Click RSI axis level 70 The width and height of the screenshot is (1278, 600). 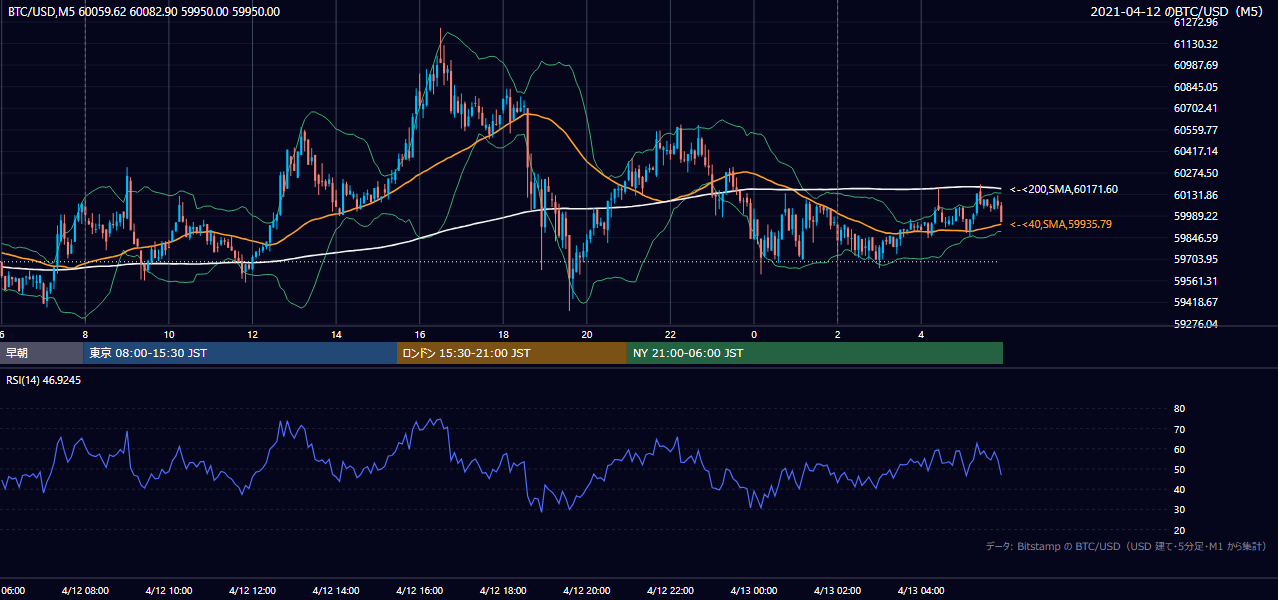tap(1180, 429)
